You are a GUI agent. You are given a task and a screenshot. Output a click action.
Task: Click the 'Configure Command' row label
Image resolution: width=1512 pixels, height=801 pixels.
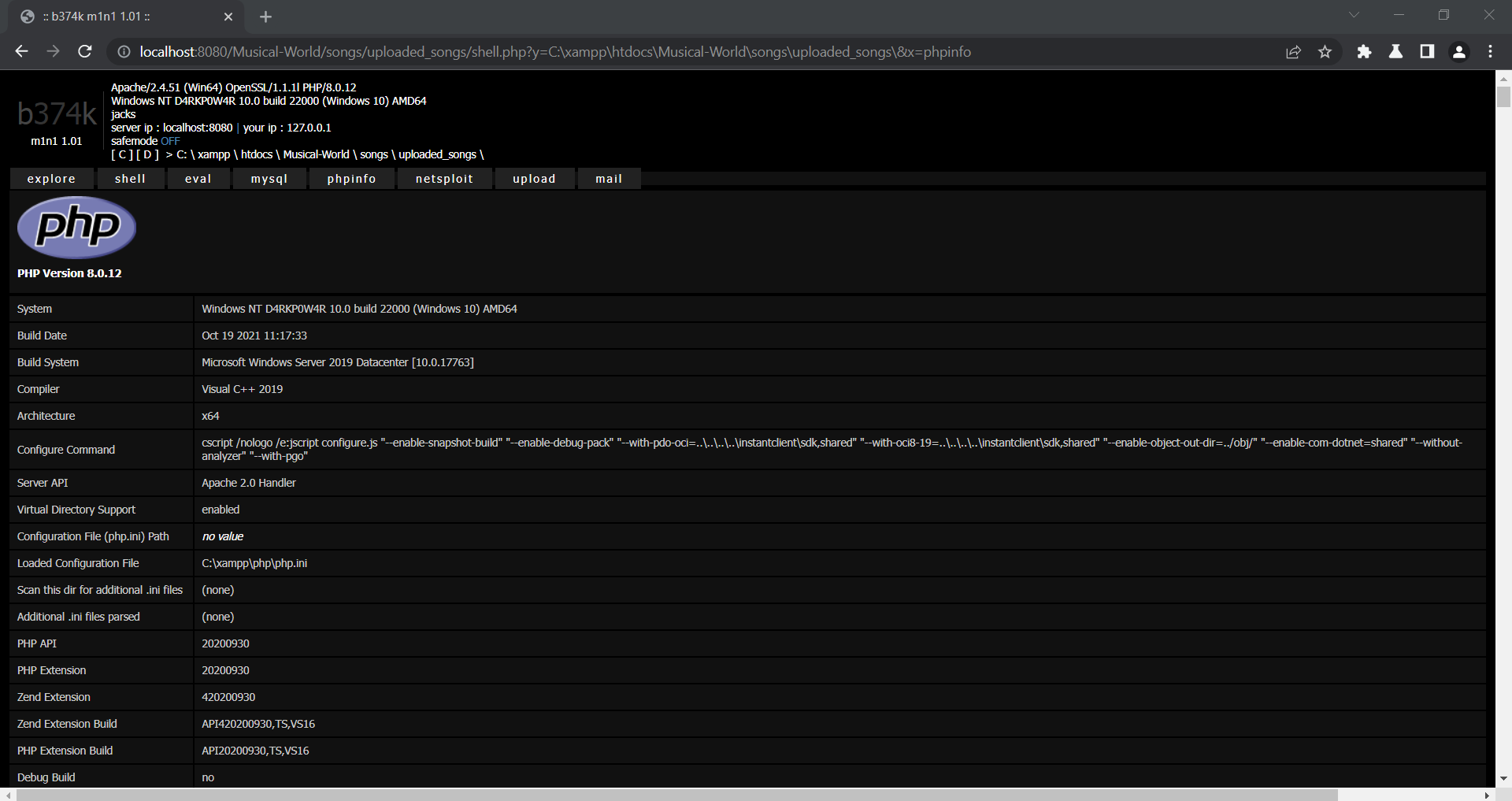tap(66, 450)
